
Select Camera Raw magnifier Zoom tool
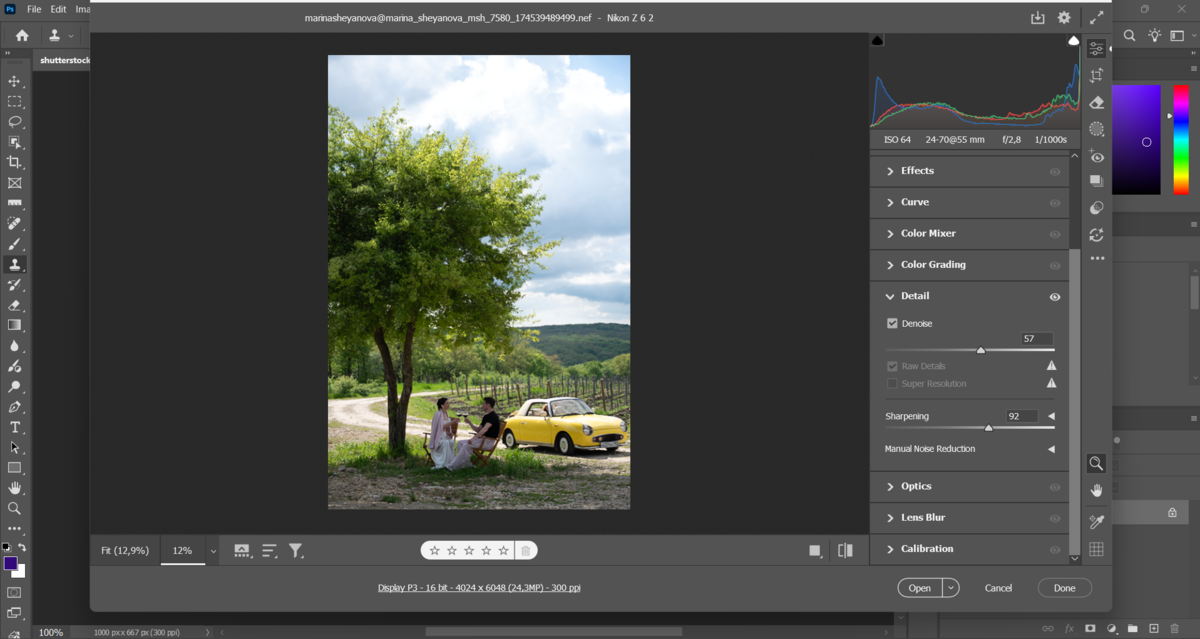click(1097, 463)
